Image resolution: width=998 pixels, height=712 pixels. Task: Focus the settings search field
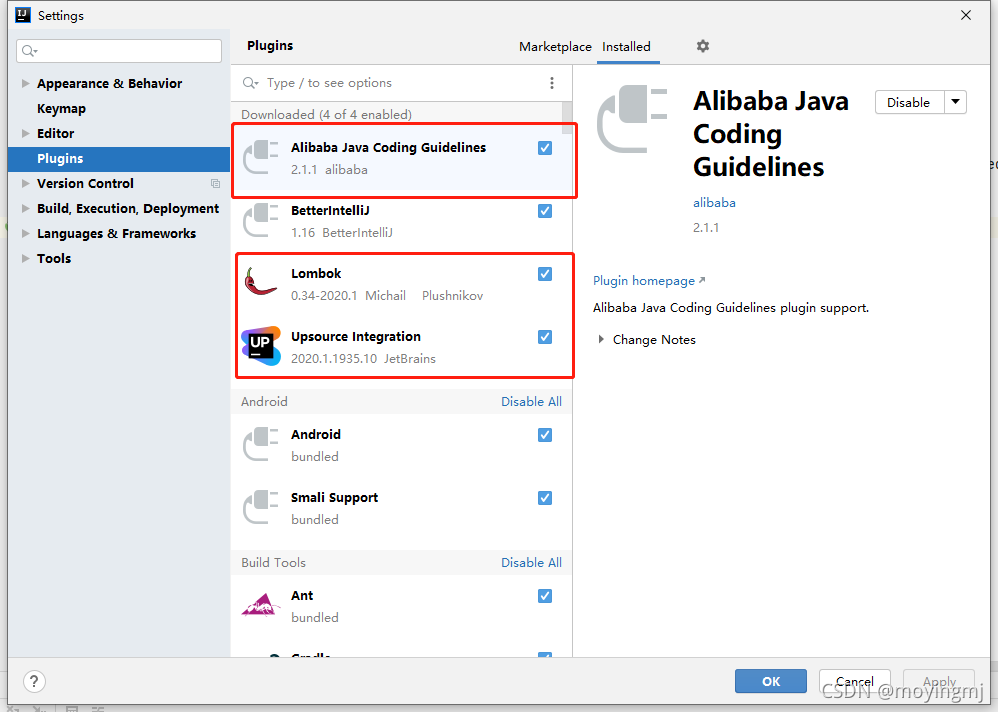[119, 51]
